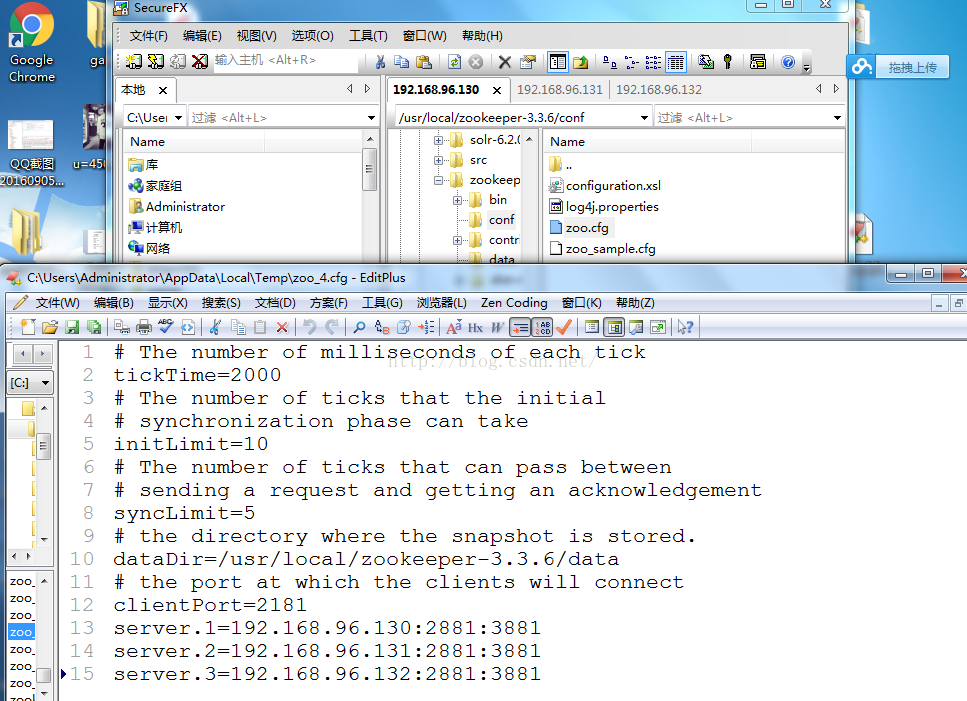Click the 输入主机 host input field
The image size is (967, 701).
tap(284, 60)
